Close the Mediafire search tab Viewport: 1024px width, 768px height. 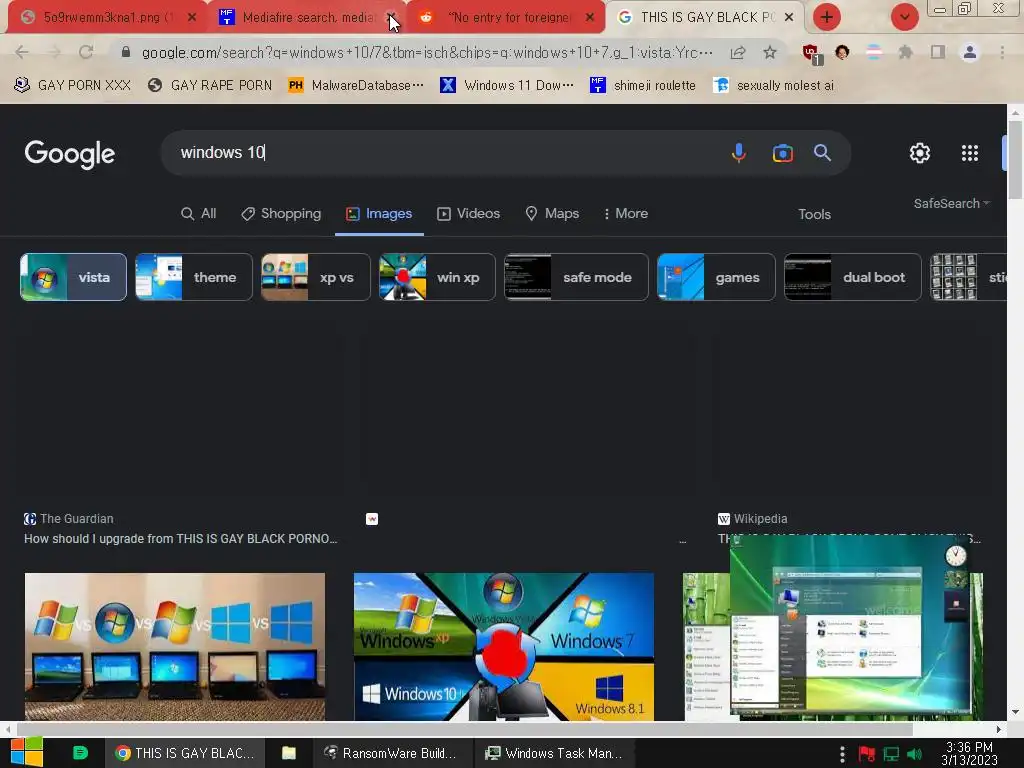(x=391, y=18)
